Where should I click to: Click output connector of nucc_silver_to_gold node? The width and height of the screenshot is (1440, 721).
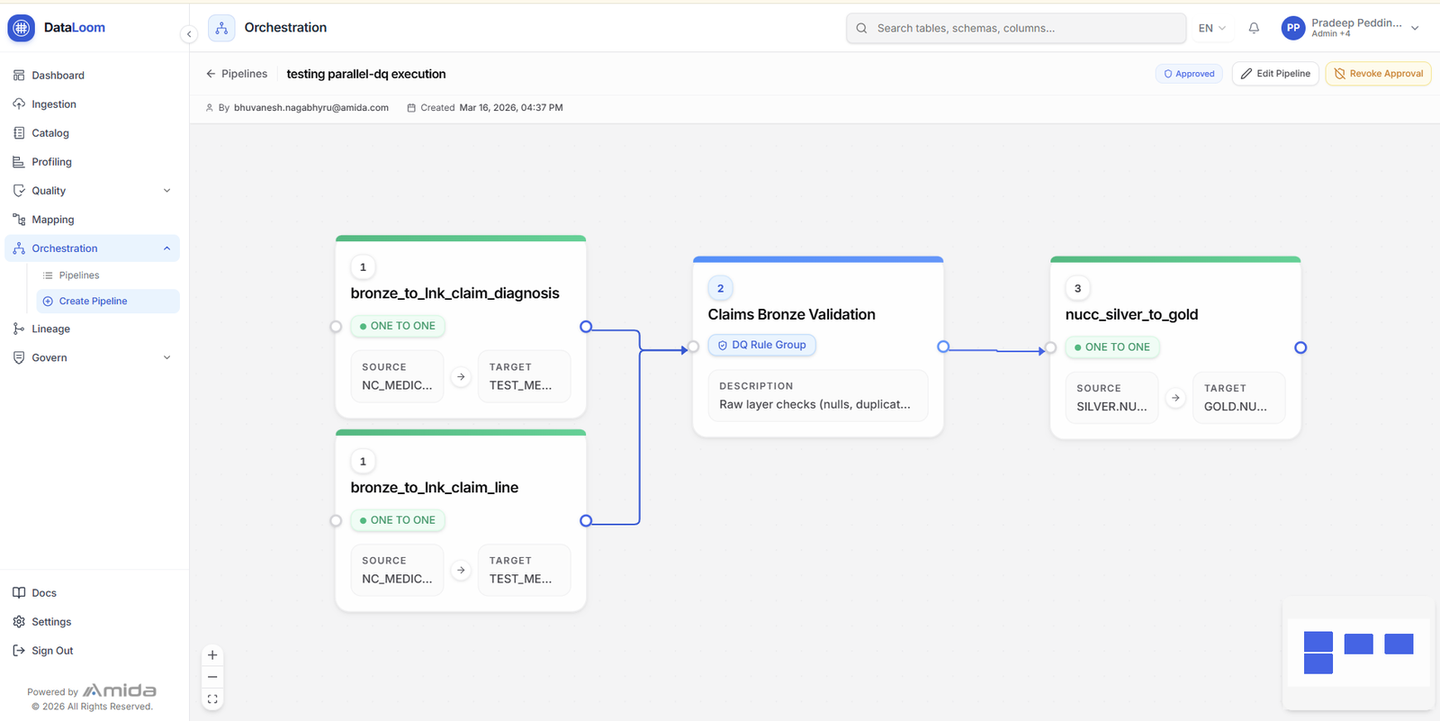(x=1300, y=348)
